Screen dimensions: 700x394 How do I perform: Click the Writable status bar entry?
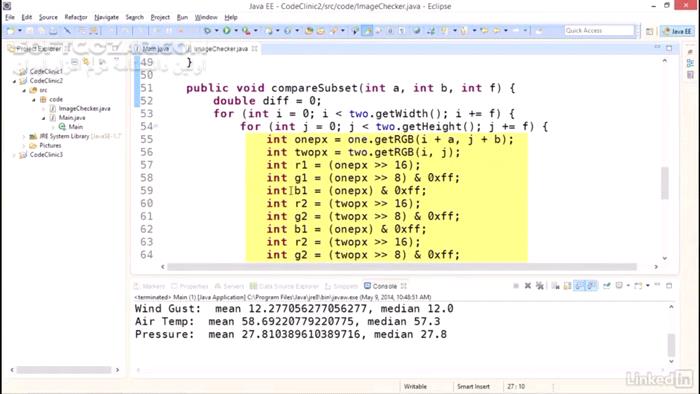[x=415, y=386]
